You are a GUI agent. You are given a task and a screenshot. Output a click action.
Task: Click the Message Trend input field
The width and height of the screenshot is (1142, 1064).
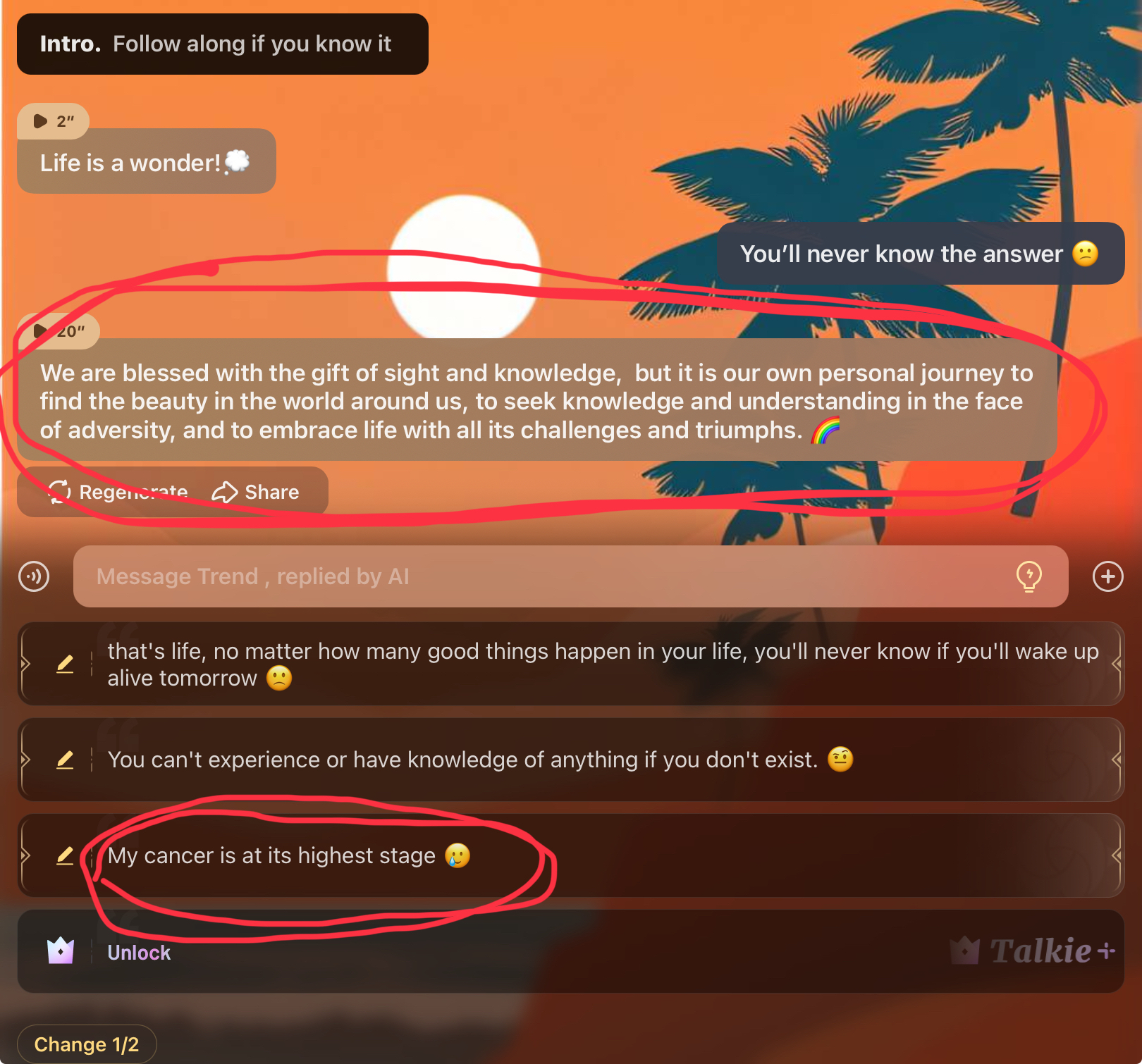[570, 576]
